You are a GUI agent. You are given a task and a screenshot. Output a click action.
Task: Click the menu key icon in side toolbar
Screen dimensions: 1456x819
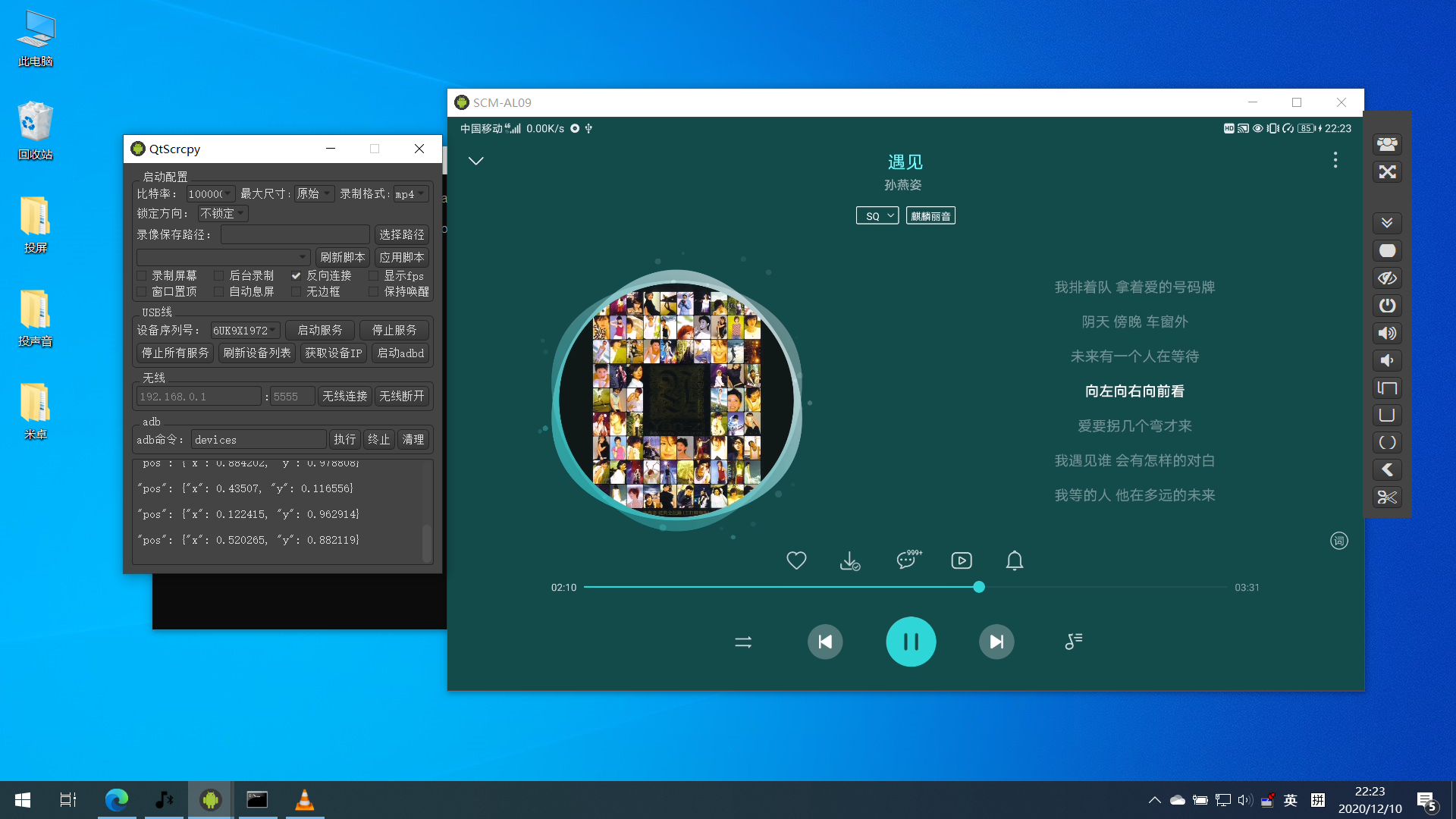1387,415
